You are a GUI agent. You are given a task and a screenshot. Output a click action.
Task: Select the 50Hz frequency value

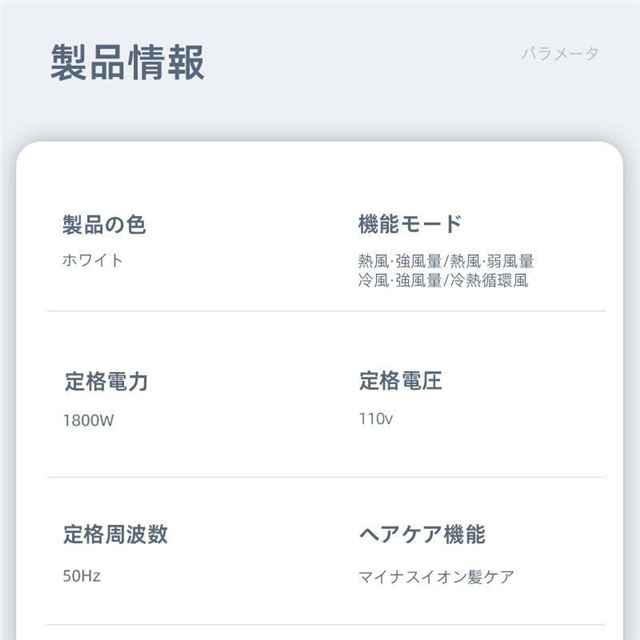click(81, 576)
